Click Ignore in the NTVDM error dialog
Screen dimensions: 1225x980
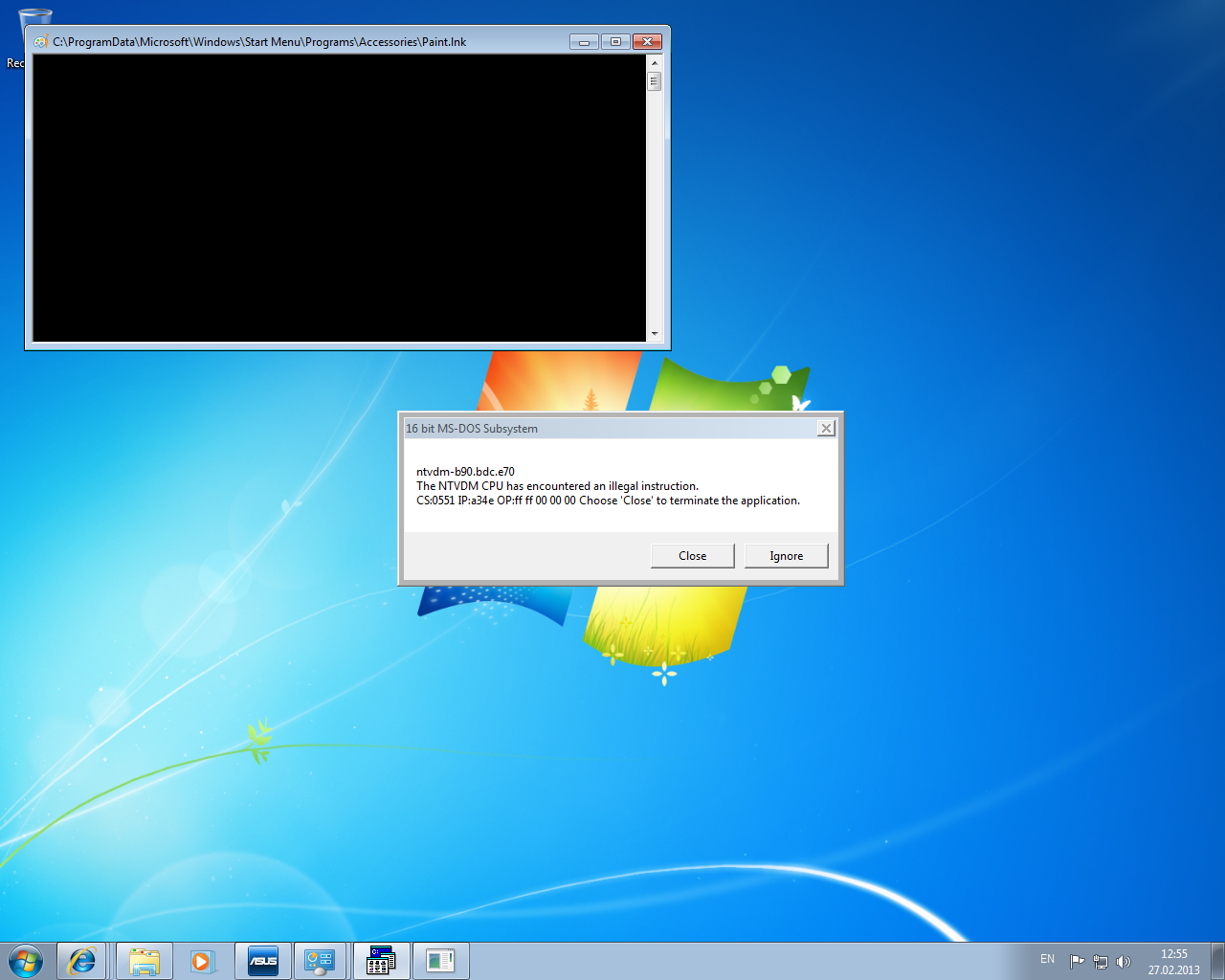pos(787,556)
